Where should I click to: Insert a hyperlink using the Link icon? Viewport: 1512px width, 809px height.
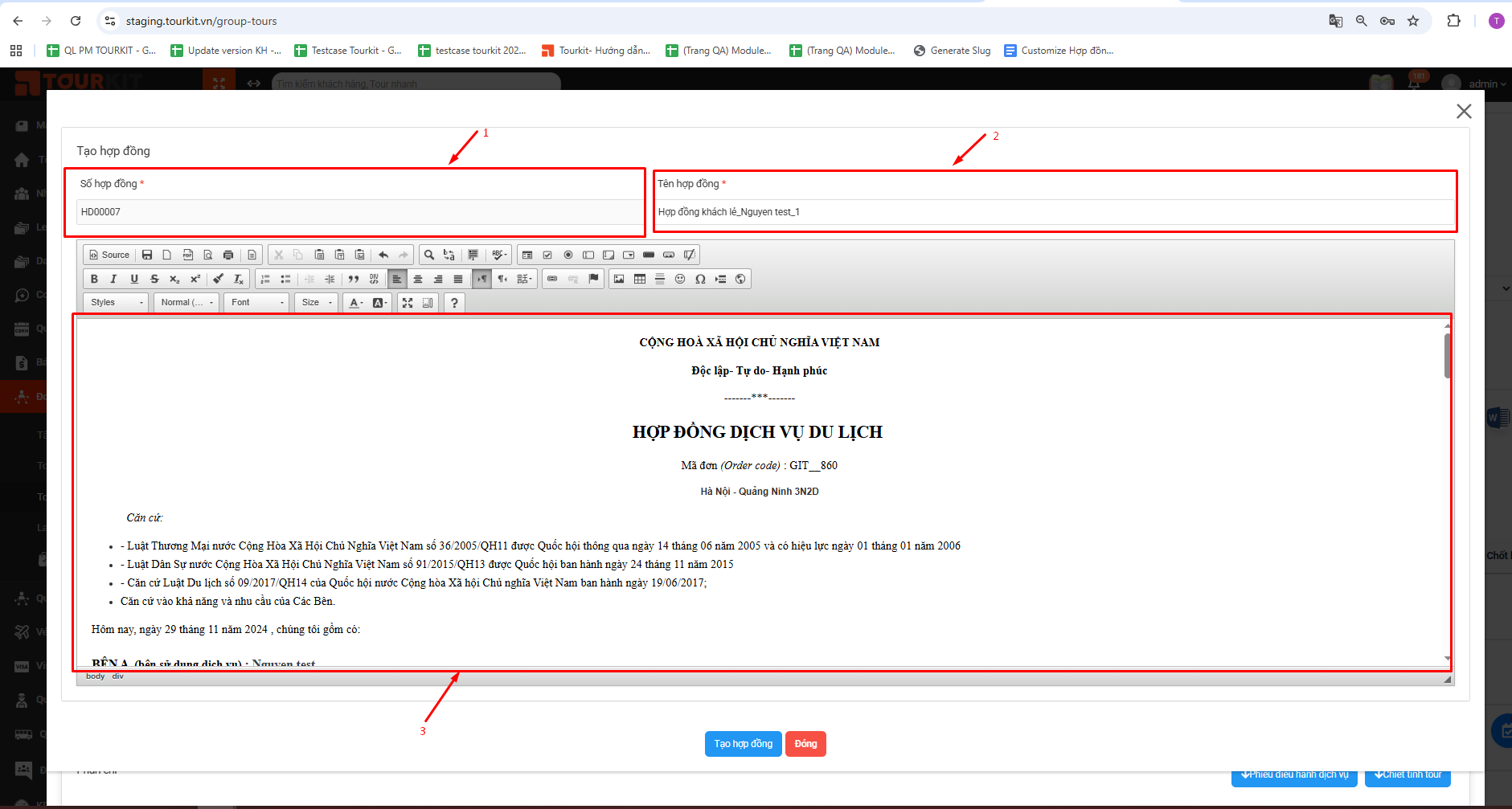point(552,279)
